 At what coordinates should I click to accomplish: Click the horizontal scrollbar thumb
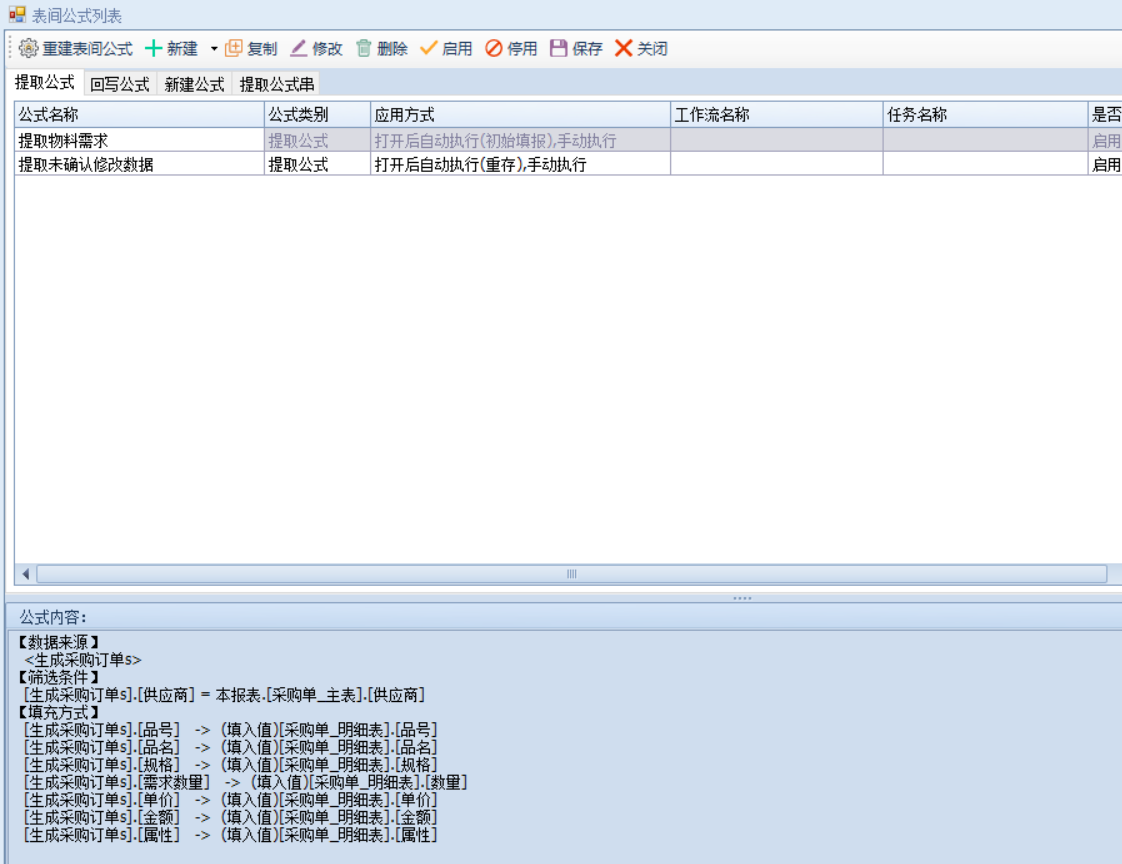click(x=571, y=574)
